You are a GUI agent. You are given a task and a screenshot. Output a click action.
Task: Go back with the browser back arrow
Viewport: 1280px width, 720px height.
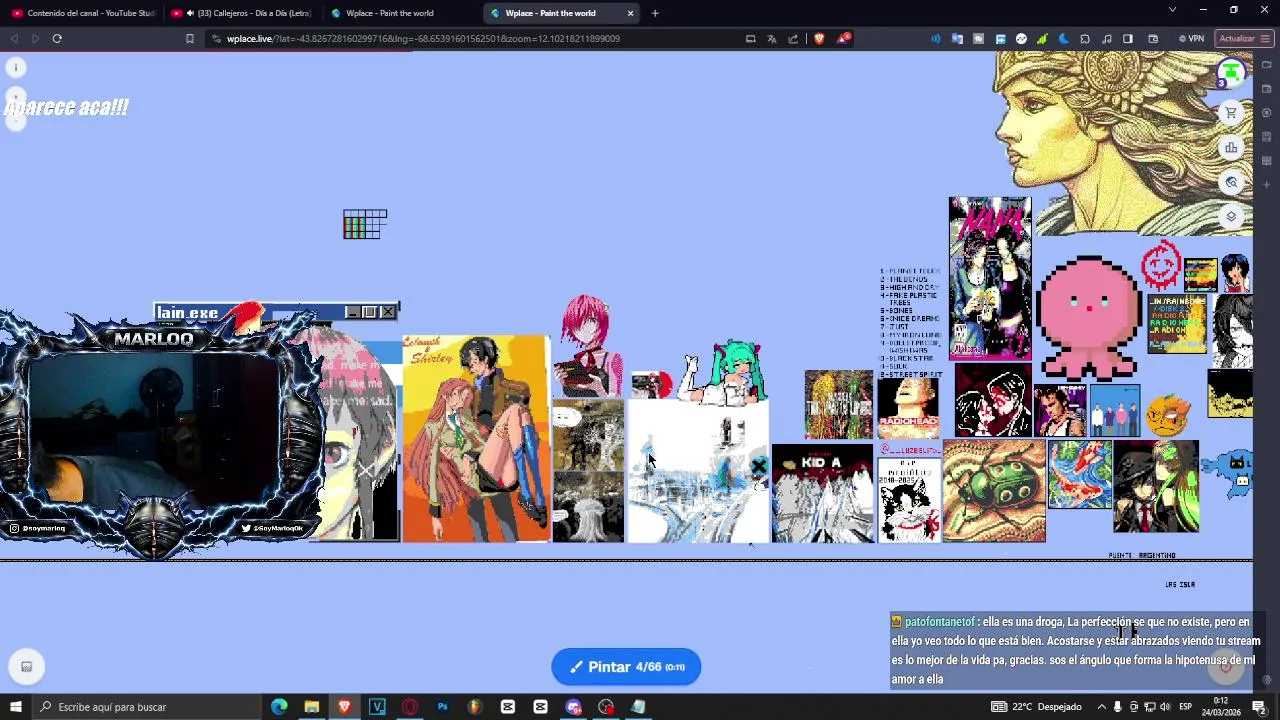(14, 39)
